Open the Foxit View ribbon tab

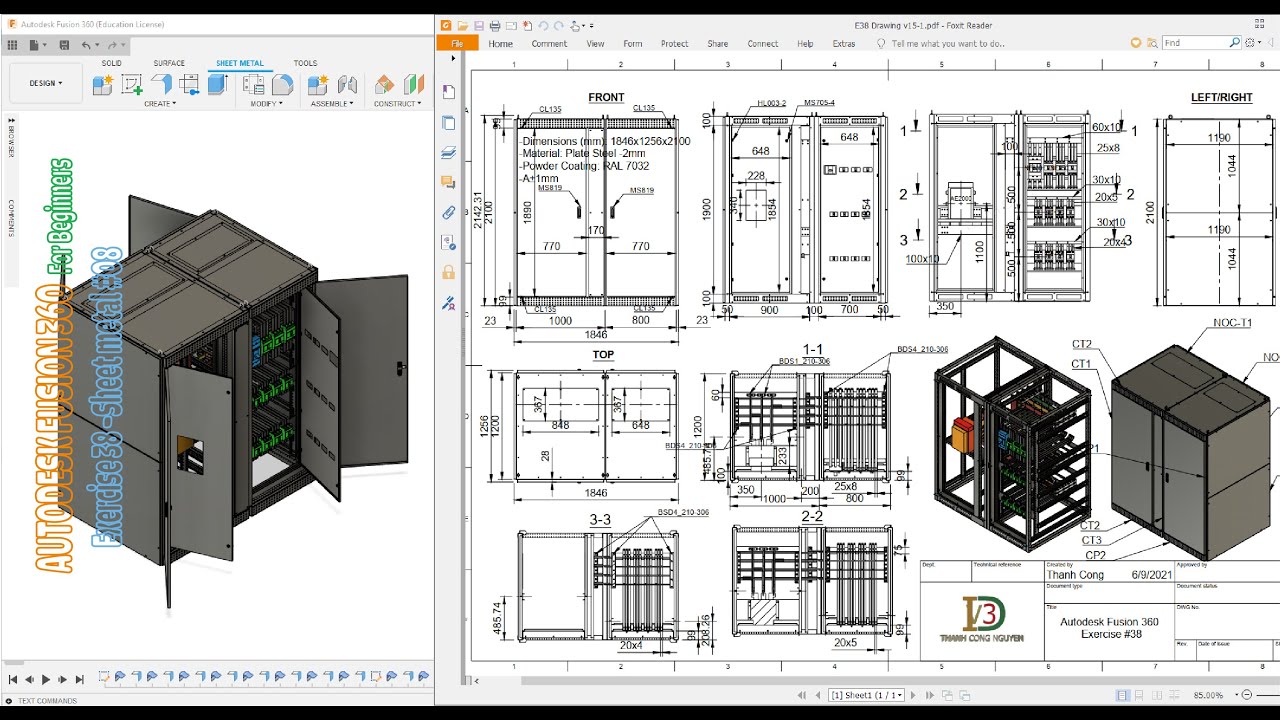[x=595, y=43]
